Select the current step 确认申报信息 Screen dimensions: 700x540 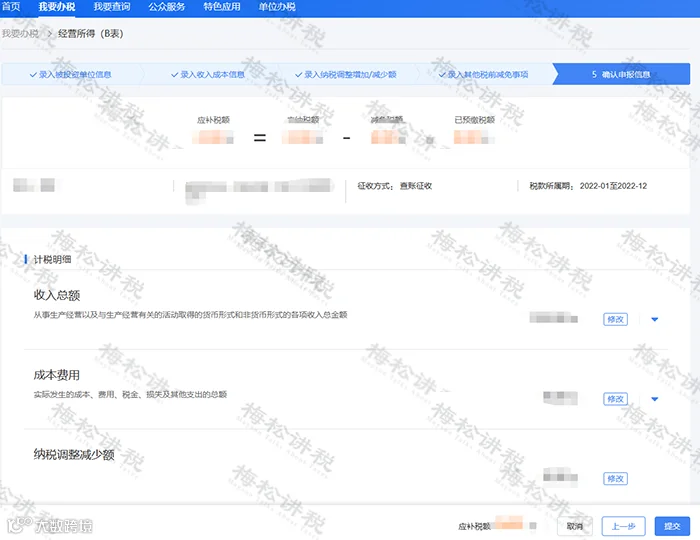click(621, 75)
